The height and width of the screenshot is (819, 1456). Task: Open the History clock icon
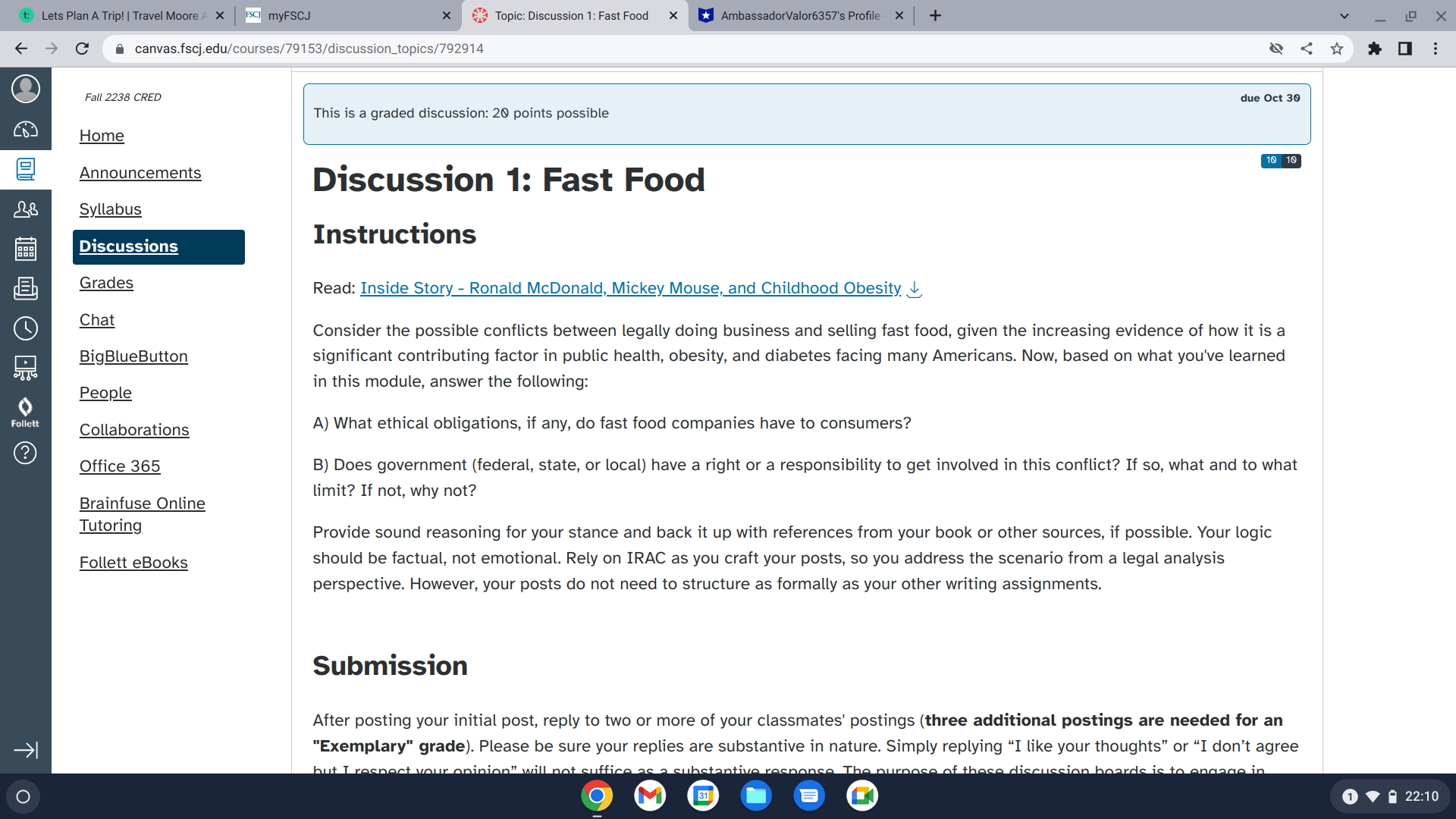[26, 328]
